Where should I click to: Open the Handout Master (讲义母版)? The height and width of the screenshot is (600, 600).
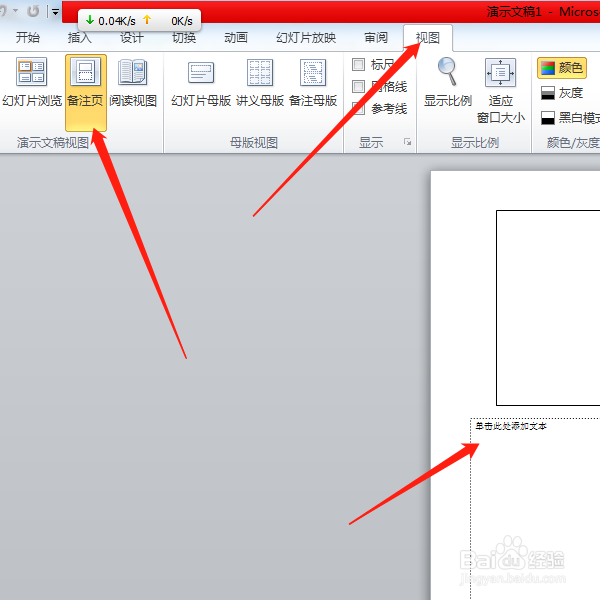pyautogui.click(x=260, y=83)
